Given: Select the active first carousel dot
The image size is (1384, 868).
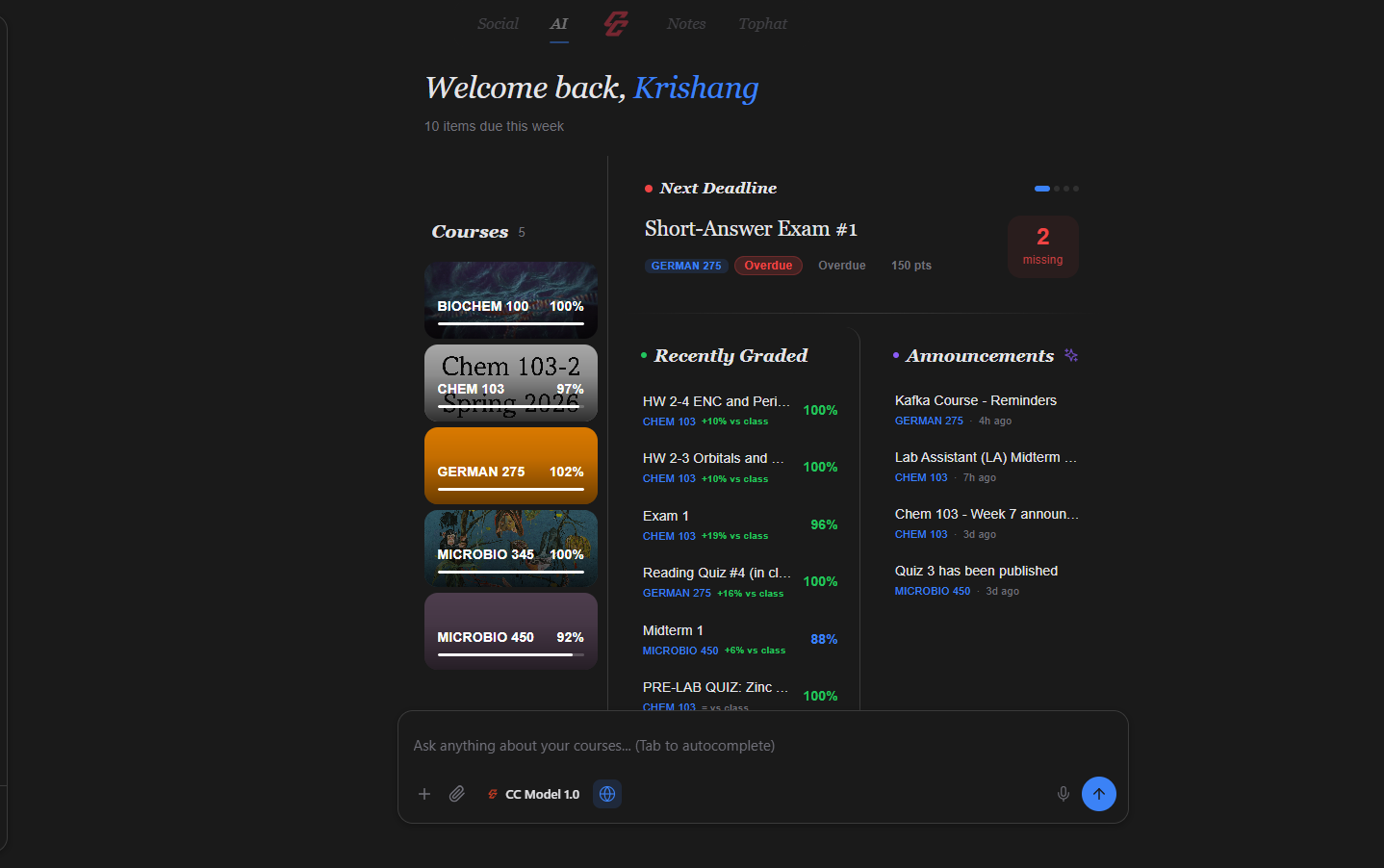Looking at the screenshot, I should [x=1042, y=189].
